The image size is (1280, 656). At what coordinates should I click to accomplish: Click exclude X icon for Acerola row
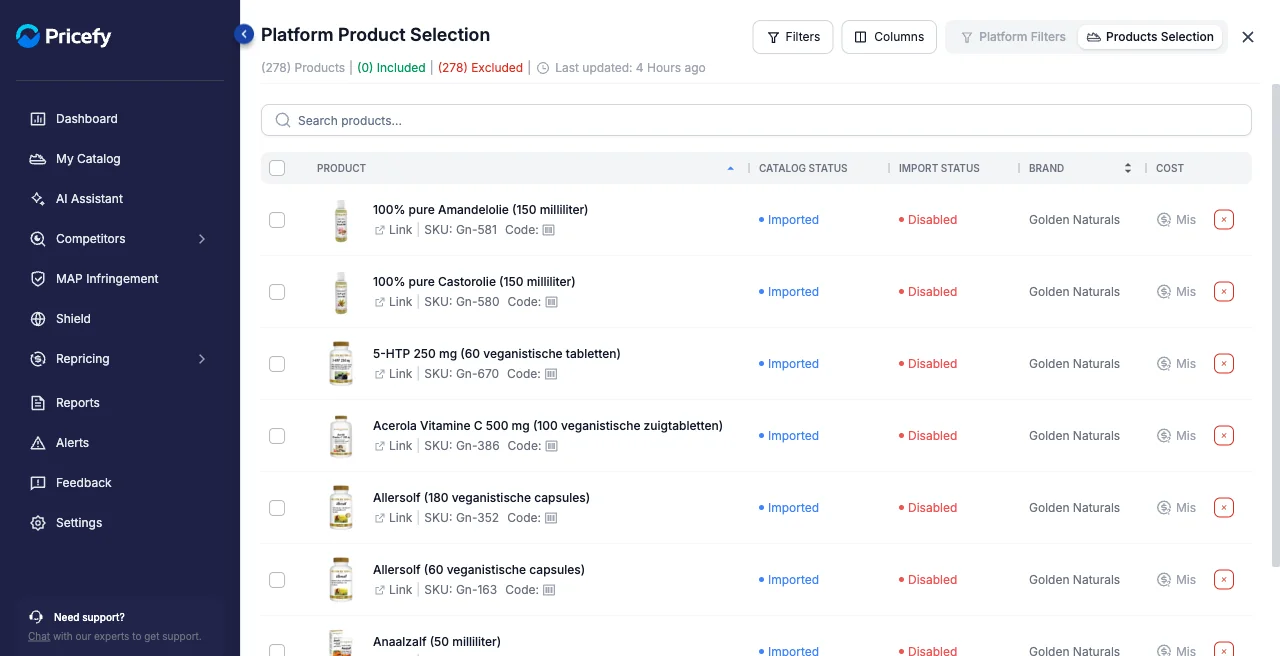[x=1224, y=436]
